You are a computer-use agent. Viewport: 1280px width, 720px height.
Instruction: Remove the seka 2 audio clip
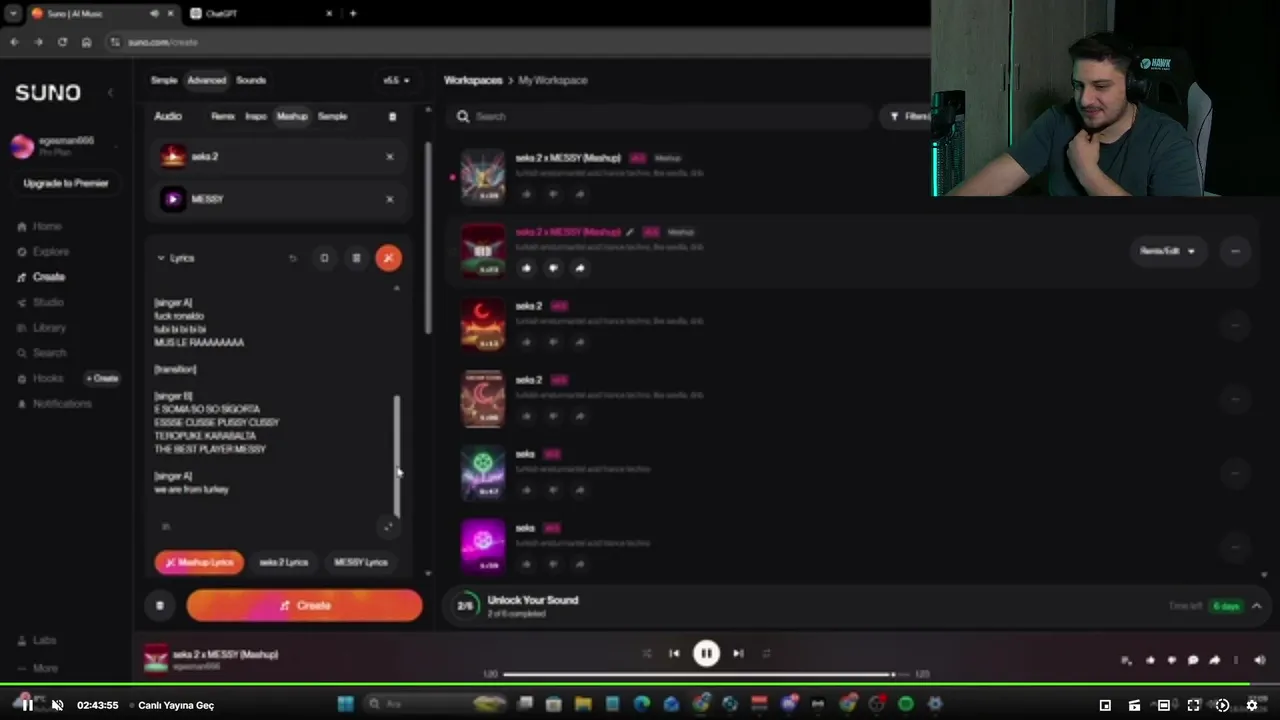tap(389, 156)
